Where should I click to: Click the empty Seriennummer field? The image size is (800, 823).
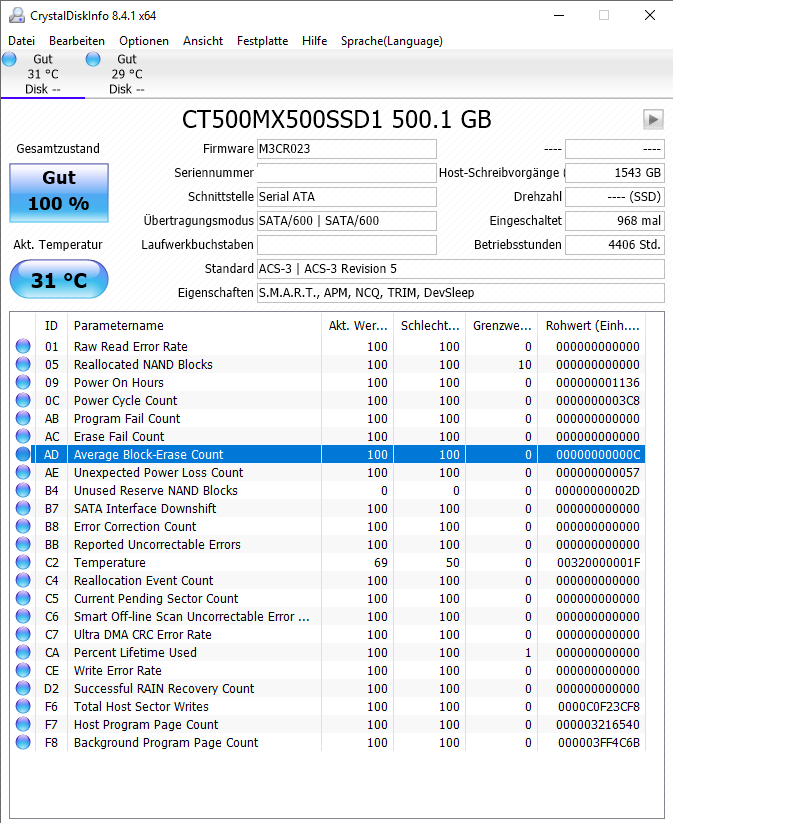(x=346, y=173)
